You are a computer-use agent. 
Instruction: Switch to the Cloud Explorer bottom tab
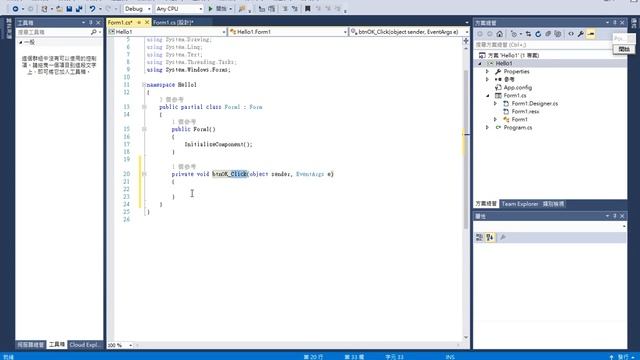point(85,345)
